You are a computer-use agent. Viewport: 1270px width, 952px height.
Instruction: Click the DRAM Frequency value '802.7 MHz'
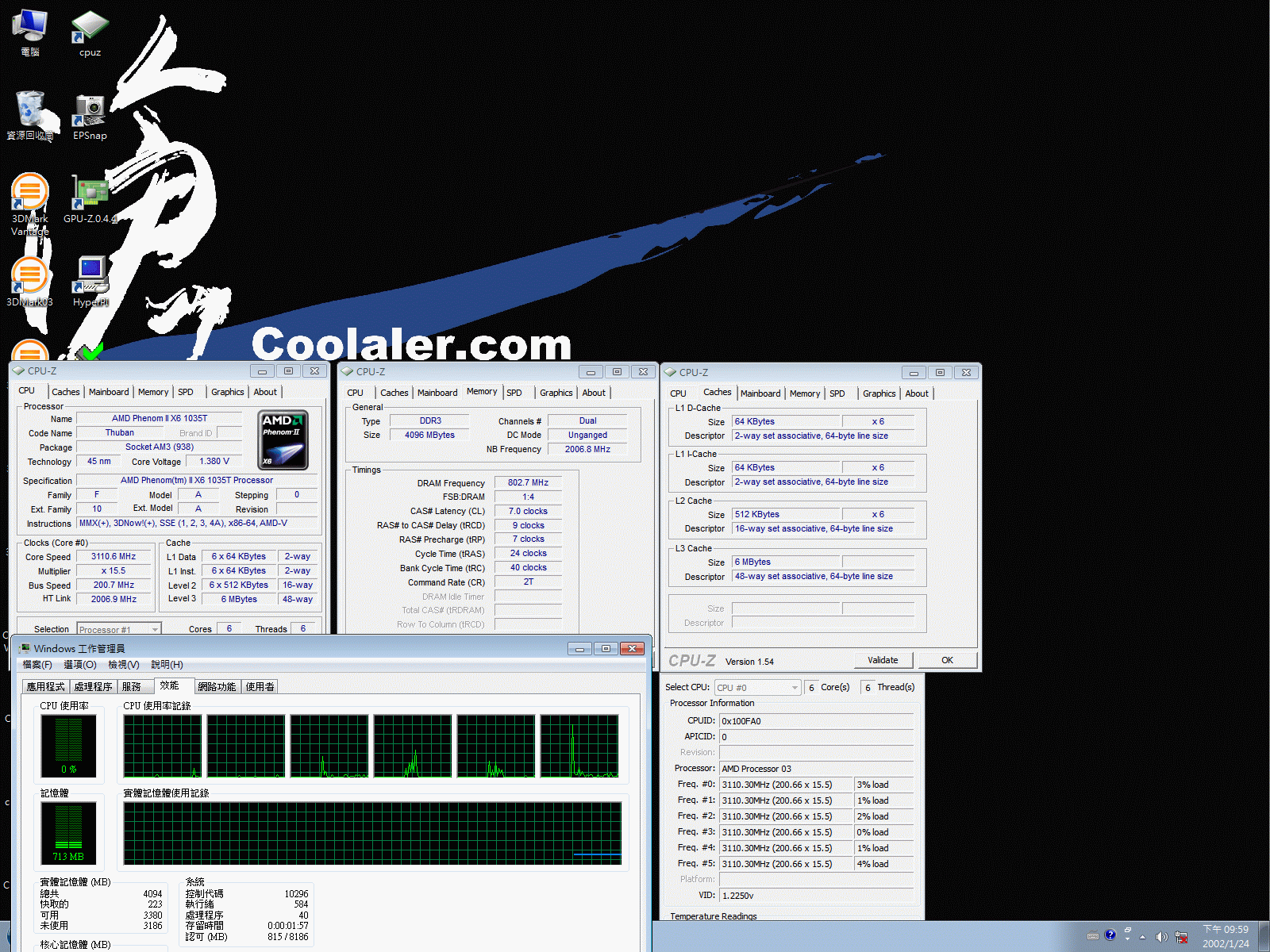pos(529,483)
